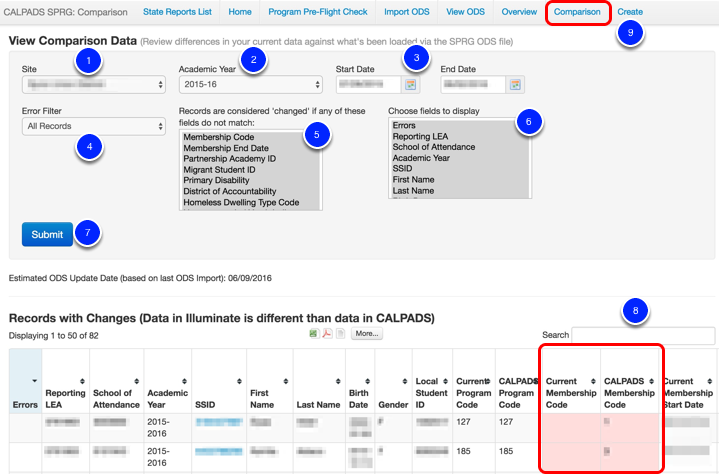The width and height of the screenshot is (719, 474).
Task: Export records table as plain document
Action: pos(340,333)
